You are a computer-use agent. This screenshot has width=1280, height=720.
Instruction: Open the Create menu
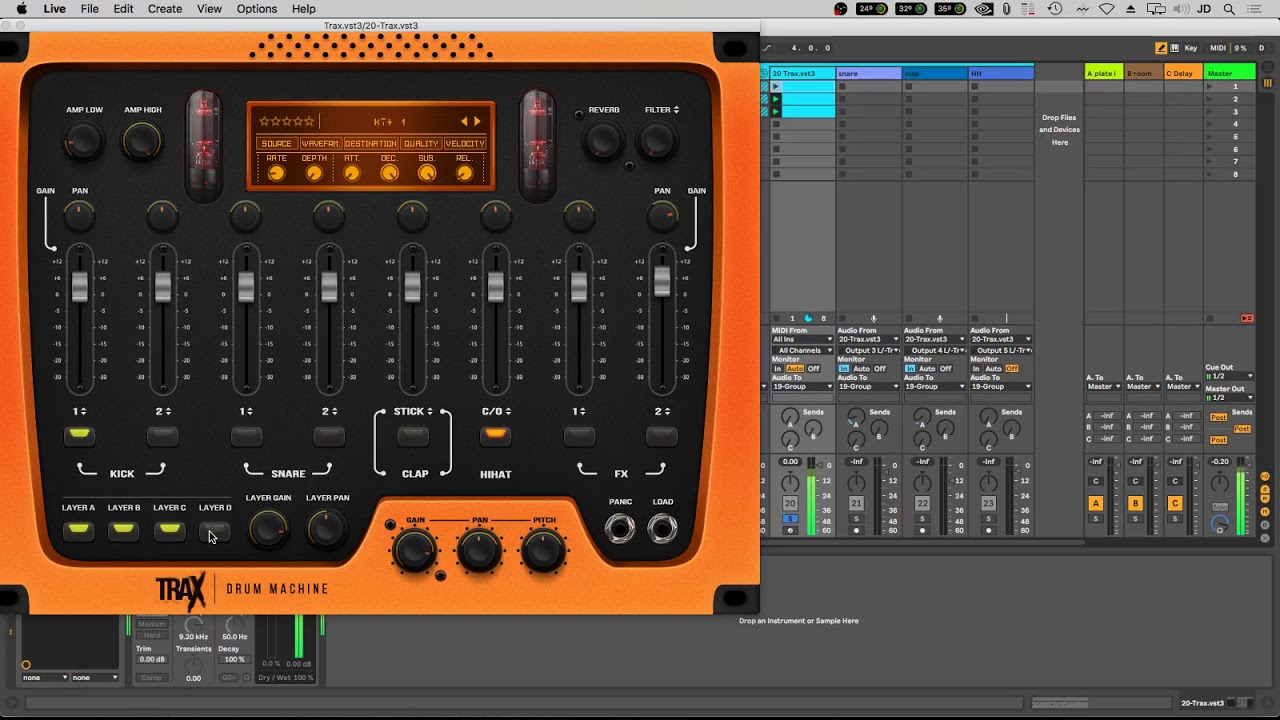click(x=165, y=9)
